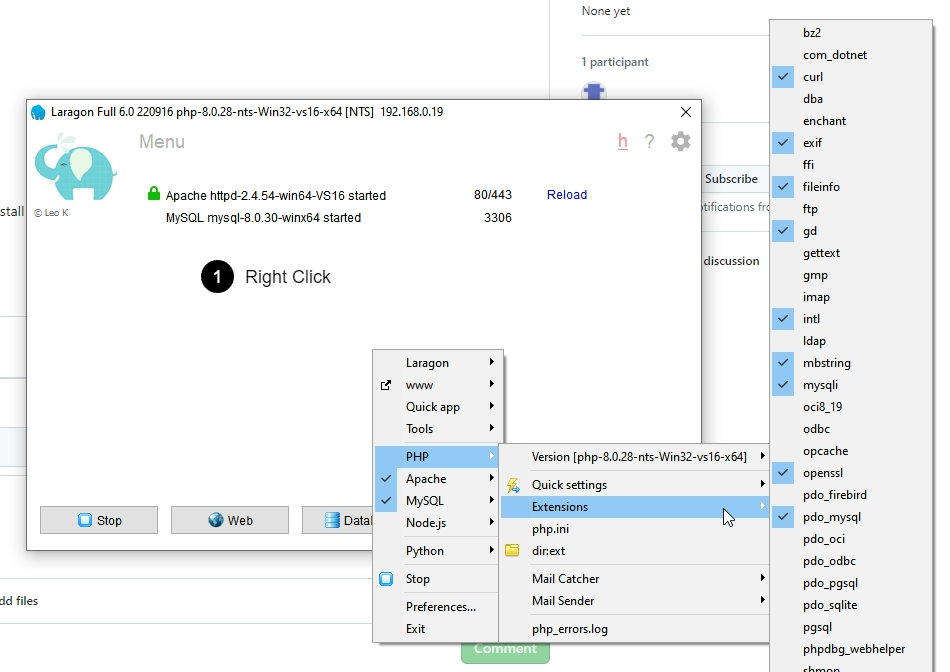
Task: Click the green Comment button
Action: point(505,651)
